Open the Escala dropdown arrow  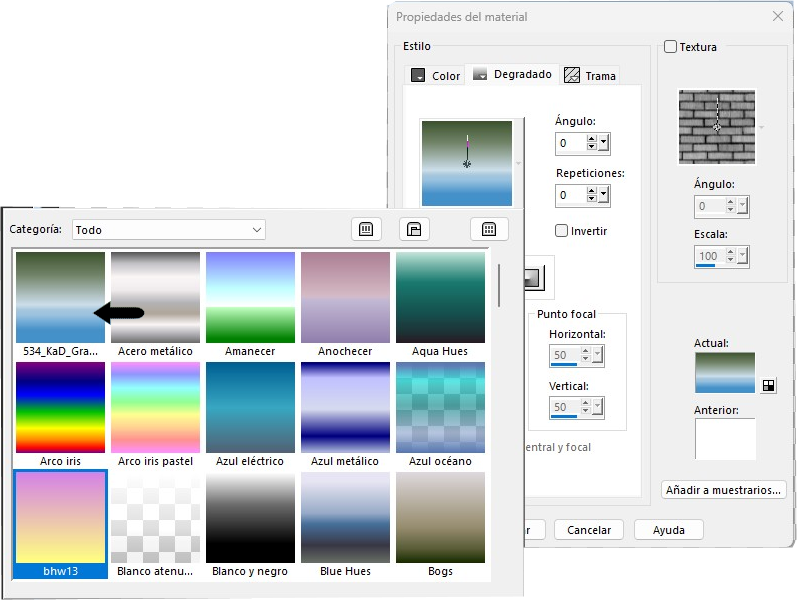pyautogui.click(x=743, y=256)
